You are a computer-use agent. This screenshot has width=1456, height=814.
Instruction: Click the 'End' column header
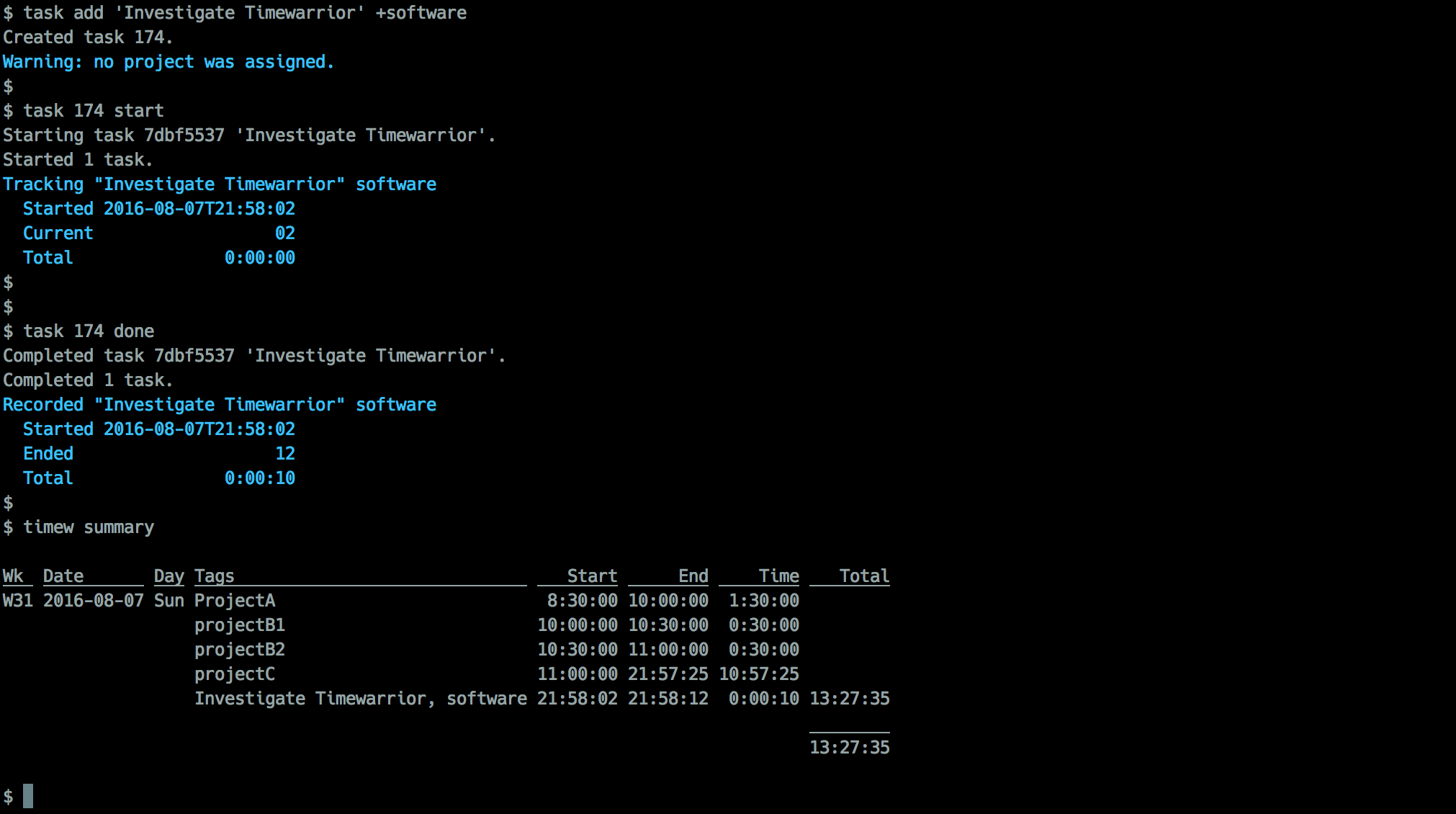(x=693, y=576)
